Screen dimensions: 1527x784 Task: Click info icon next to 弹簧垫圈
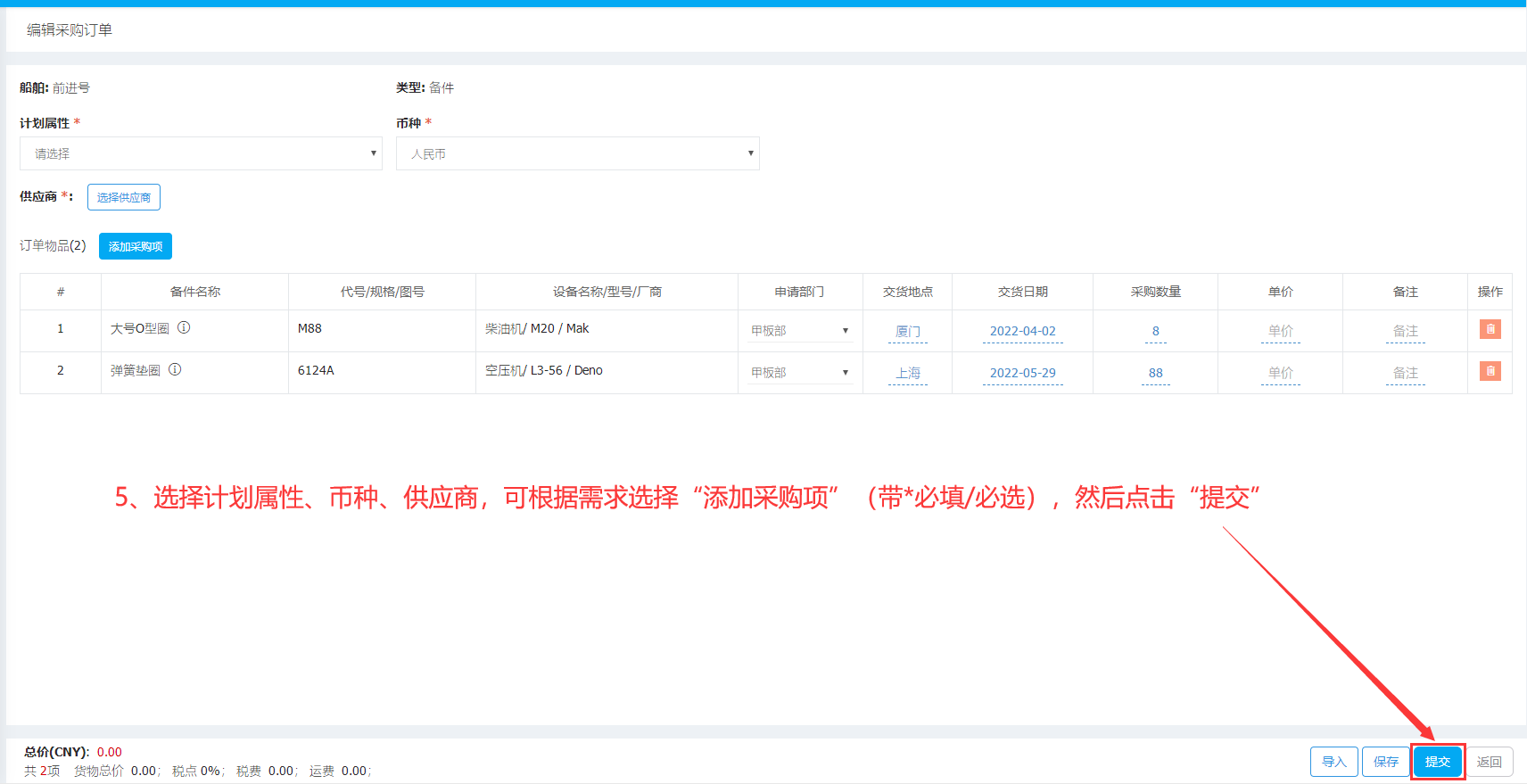coord(175,369)
